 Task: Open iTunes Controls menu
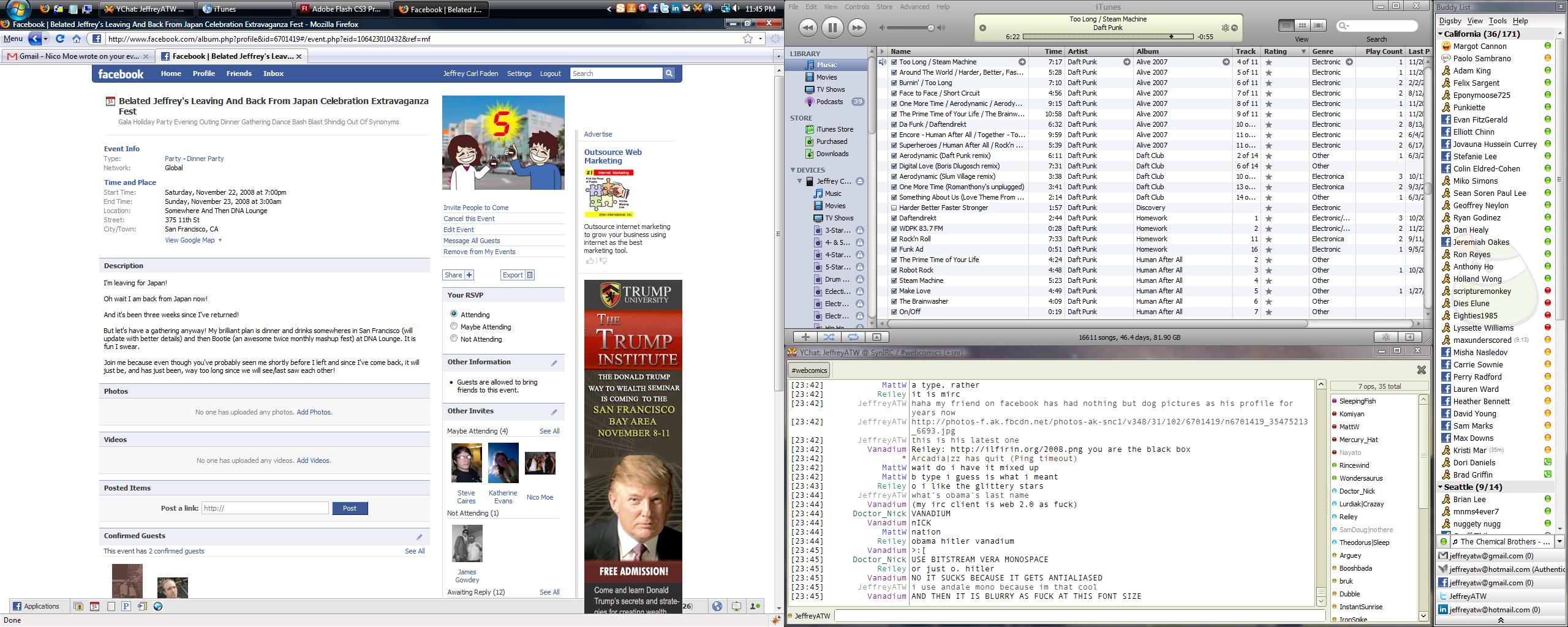pos(857,7)
